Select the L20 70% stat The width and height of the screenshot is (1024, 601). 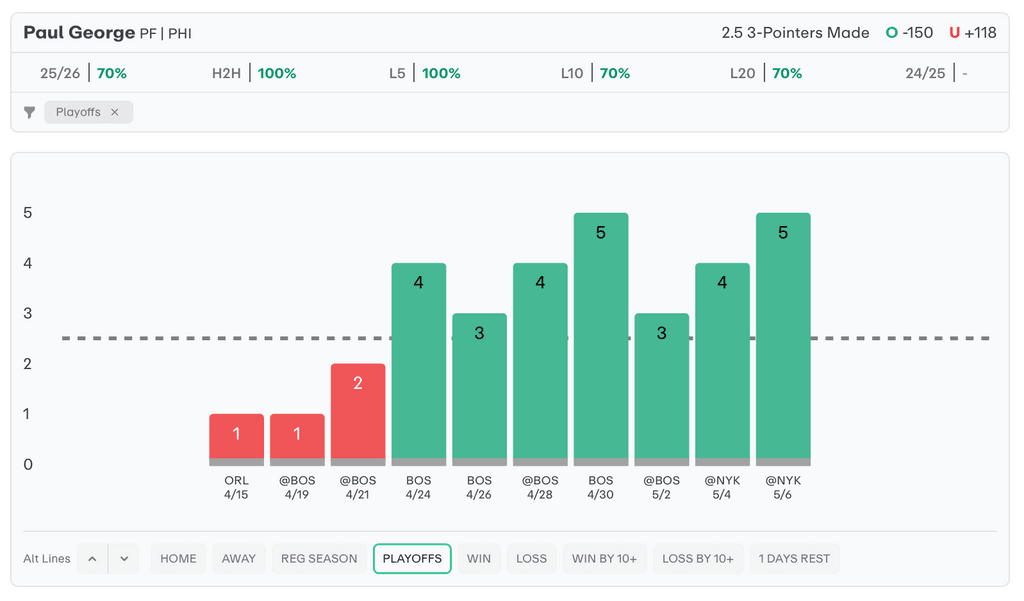(x=766, y=73)
